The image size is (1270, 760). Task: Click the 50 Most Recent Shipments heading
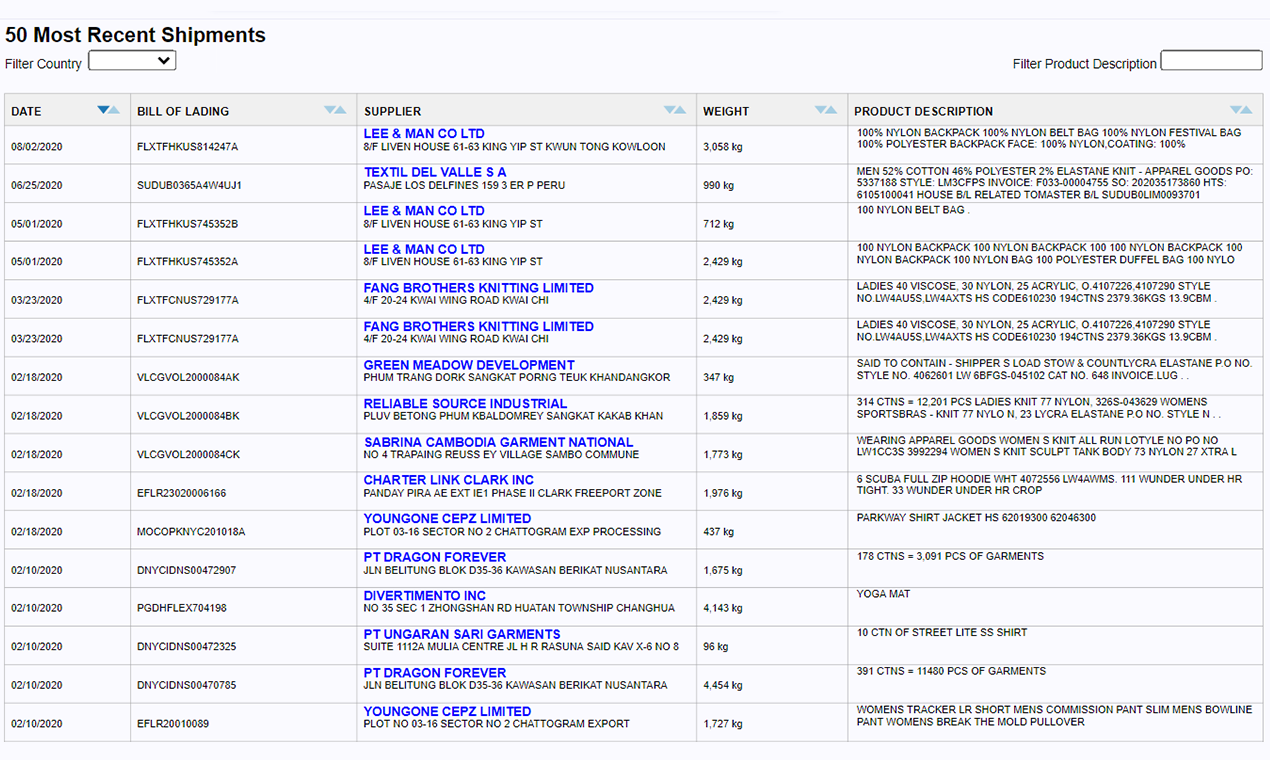[x=135, y=35]
